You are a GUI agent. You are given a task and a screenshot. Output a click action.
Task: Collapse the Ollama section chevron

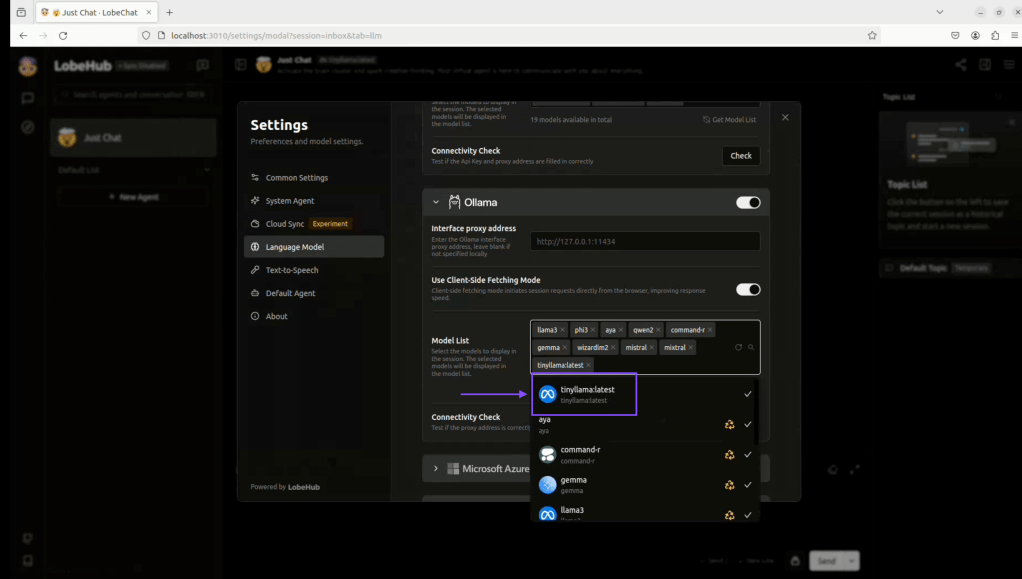pos(436,202)
